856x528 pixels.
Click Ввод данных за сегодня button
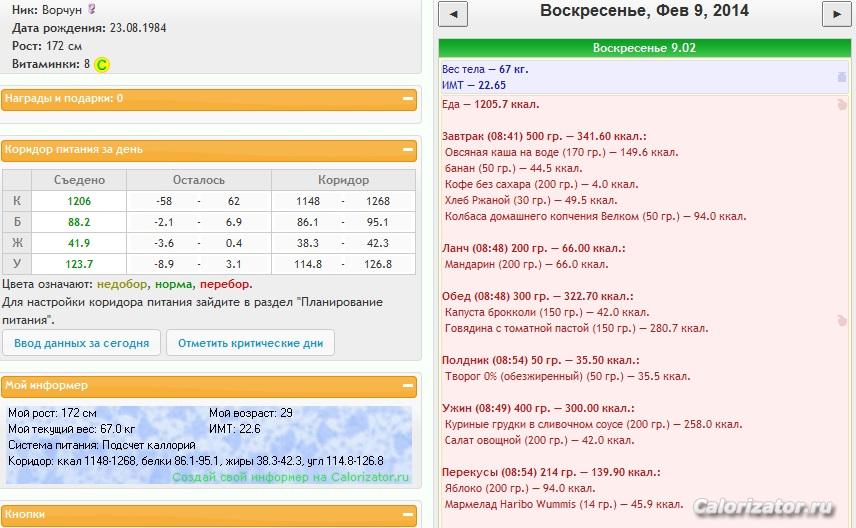(81, 343)
